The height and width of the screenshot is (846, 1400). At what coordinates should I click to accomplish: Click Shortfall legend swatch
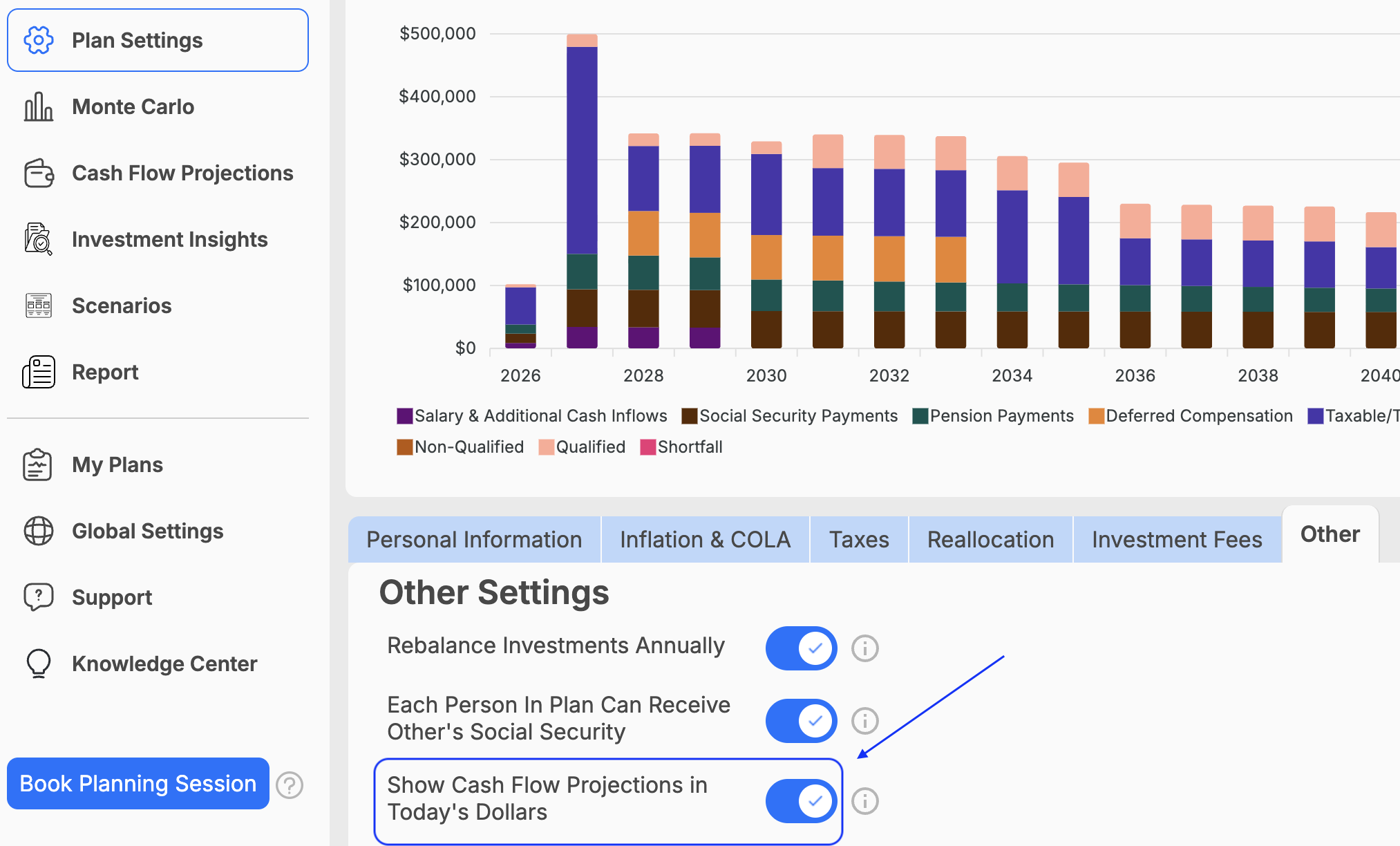coord(647,447)
